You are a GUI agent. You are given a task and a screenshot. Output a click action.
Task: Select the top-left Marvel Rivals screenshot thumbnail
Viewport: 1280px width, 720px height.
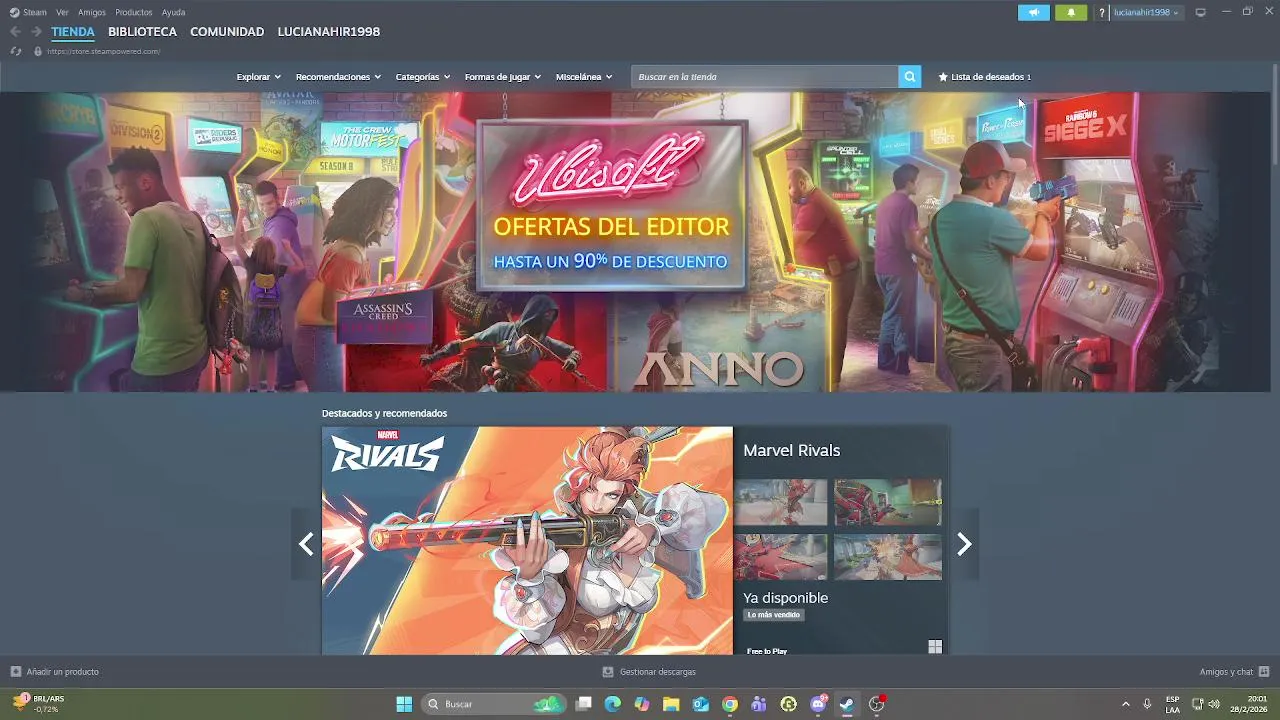(x=781, y=502)
